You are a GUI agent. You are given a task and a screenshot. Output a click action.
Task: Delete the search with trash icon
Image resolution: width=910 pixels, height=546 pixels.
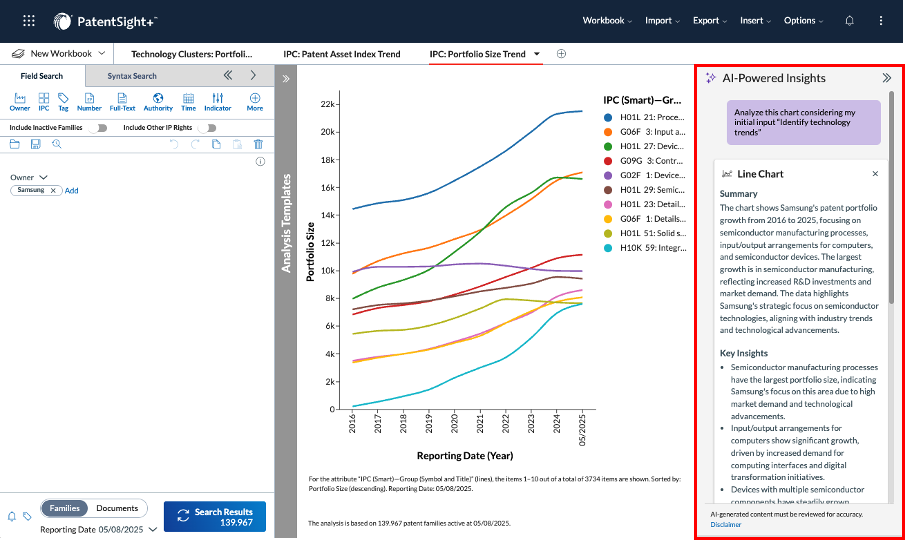pyautogui.click(x=258, y=144)
